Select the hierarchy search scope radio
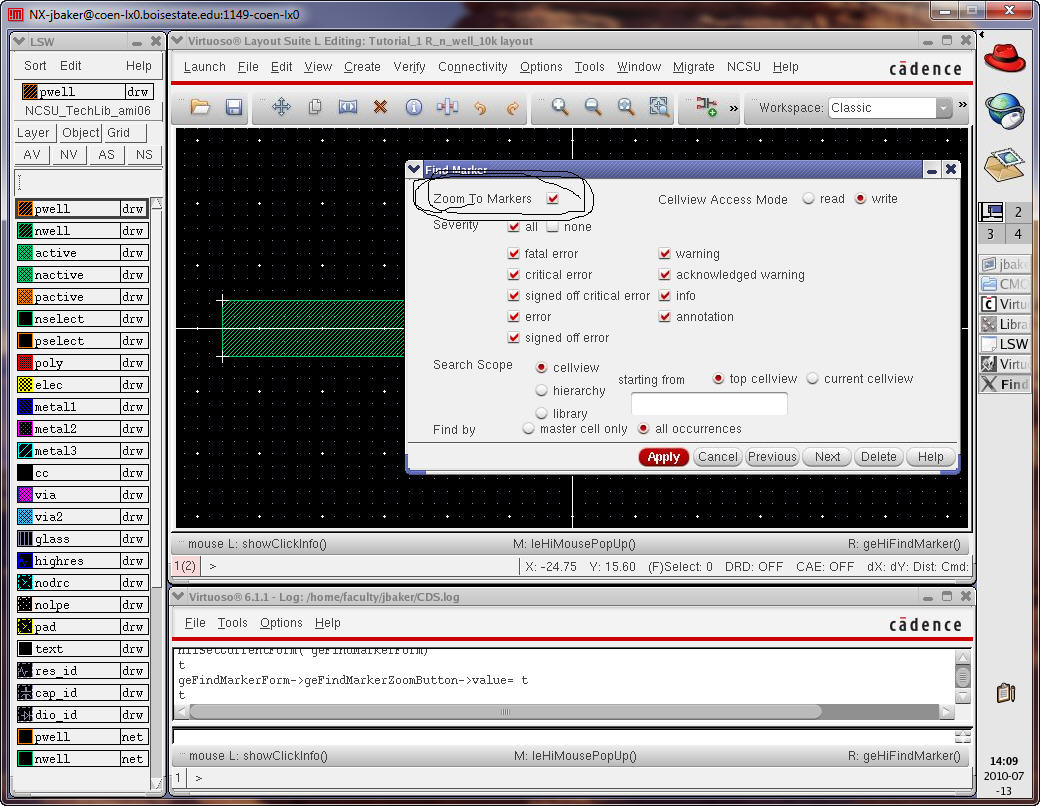The image size is (1040, 806). pos(542,391)
